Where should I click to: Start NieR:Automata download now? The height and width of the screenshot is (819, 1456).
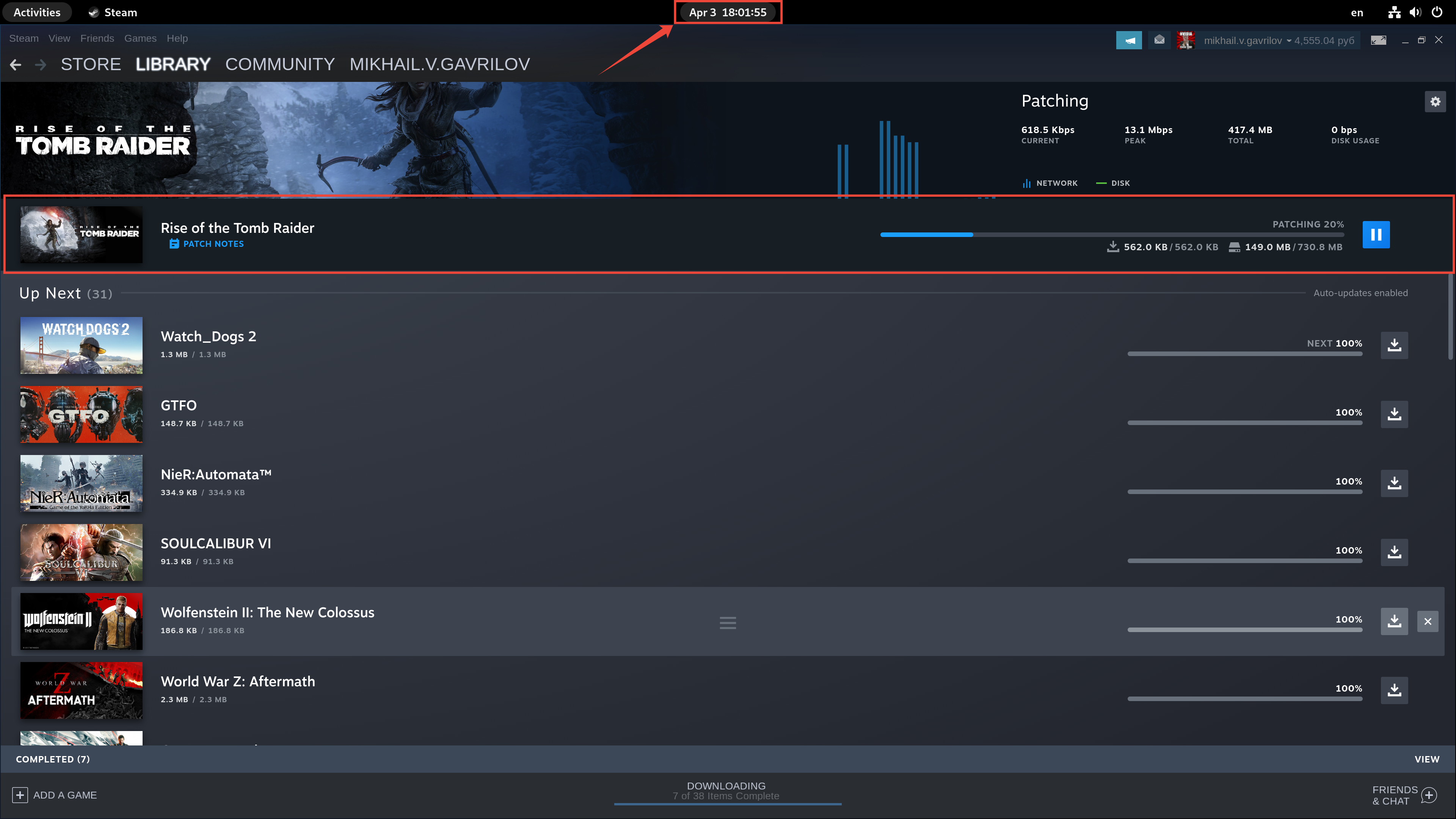[x=1395, y=483]
